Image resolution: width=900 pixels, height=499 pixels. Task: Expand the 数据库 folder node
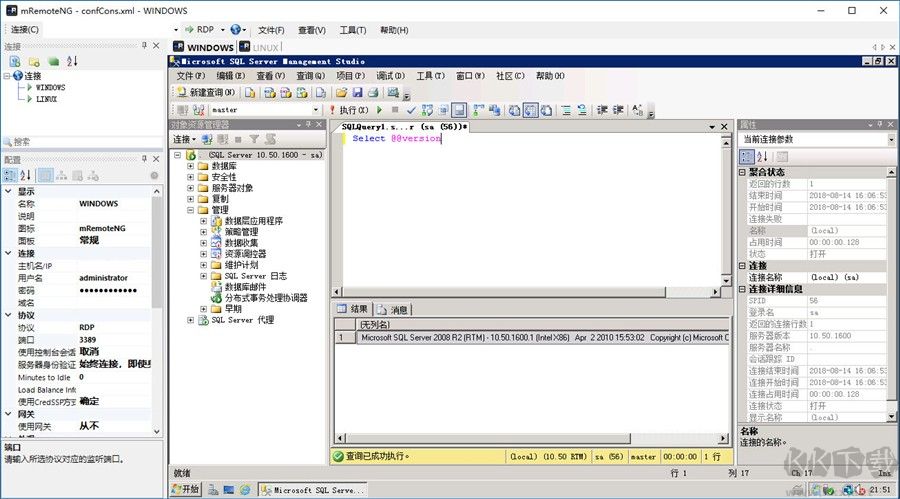pos(190,166)
